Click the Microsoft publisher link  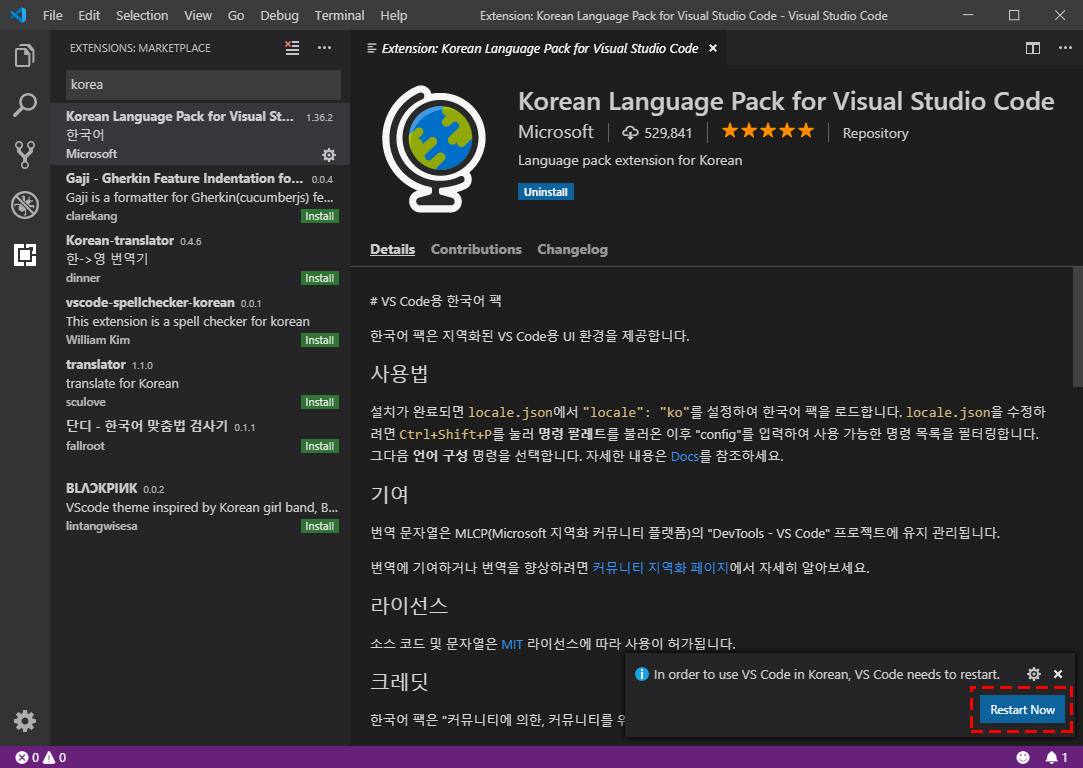(x=555, y=132)
